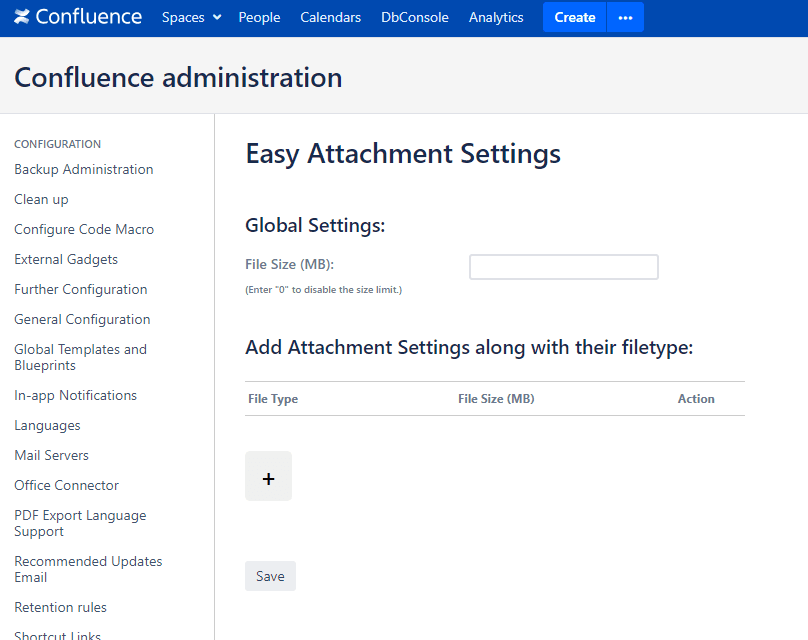
Task: Open the three-dots more menu beside Create
Action: tap(625, 17)
